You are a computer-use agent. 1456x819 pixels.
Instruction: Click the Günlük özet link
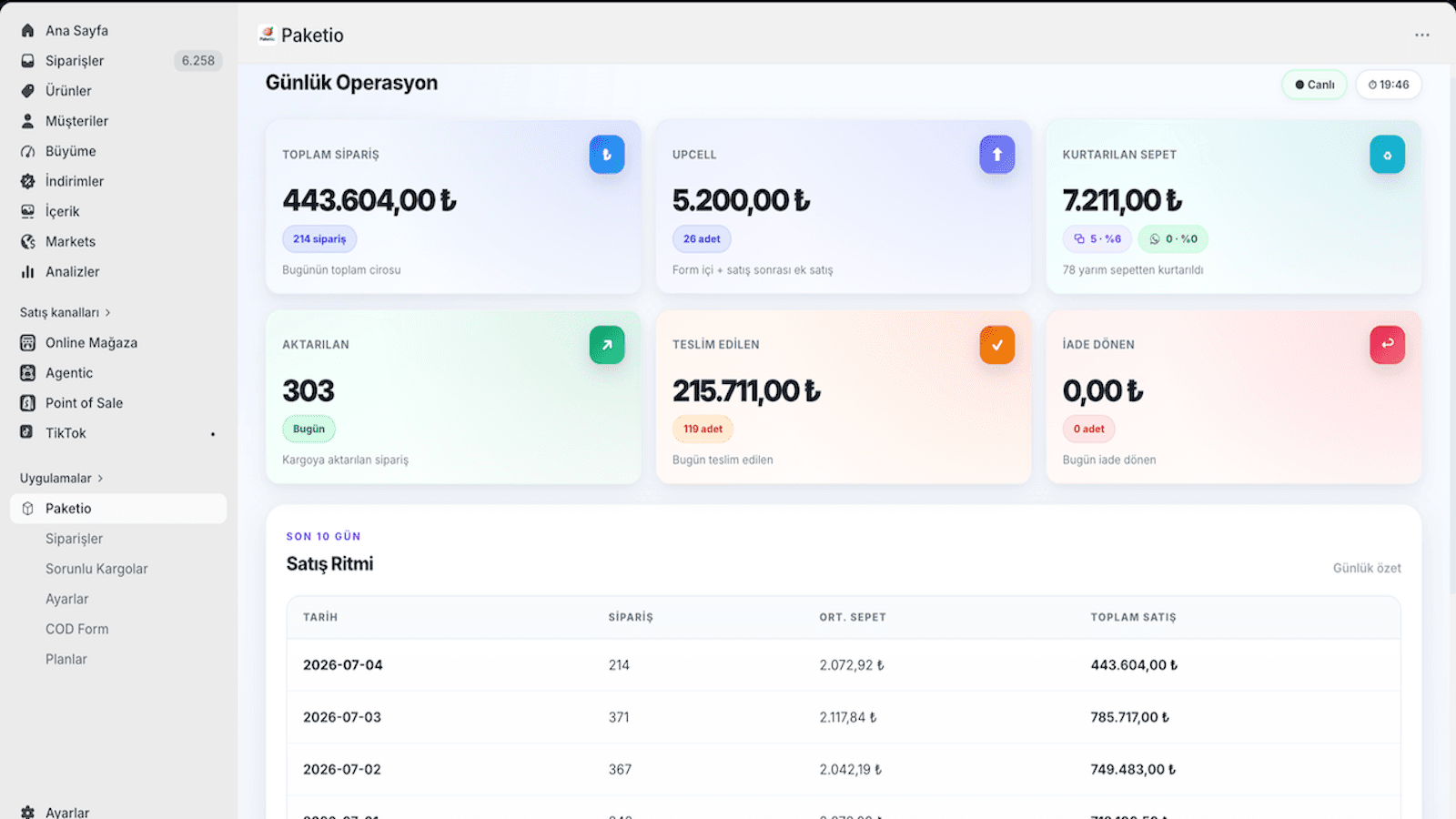(x=1367, y=568)
